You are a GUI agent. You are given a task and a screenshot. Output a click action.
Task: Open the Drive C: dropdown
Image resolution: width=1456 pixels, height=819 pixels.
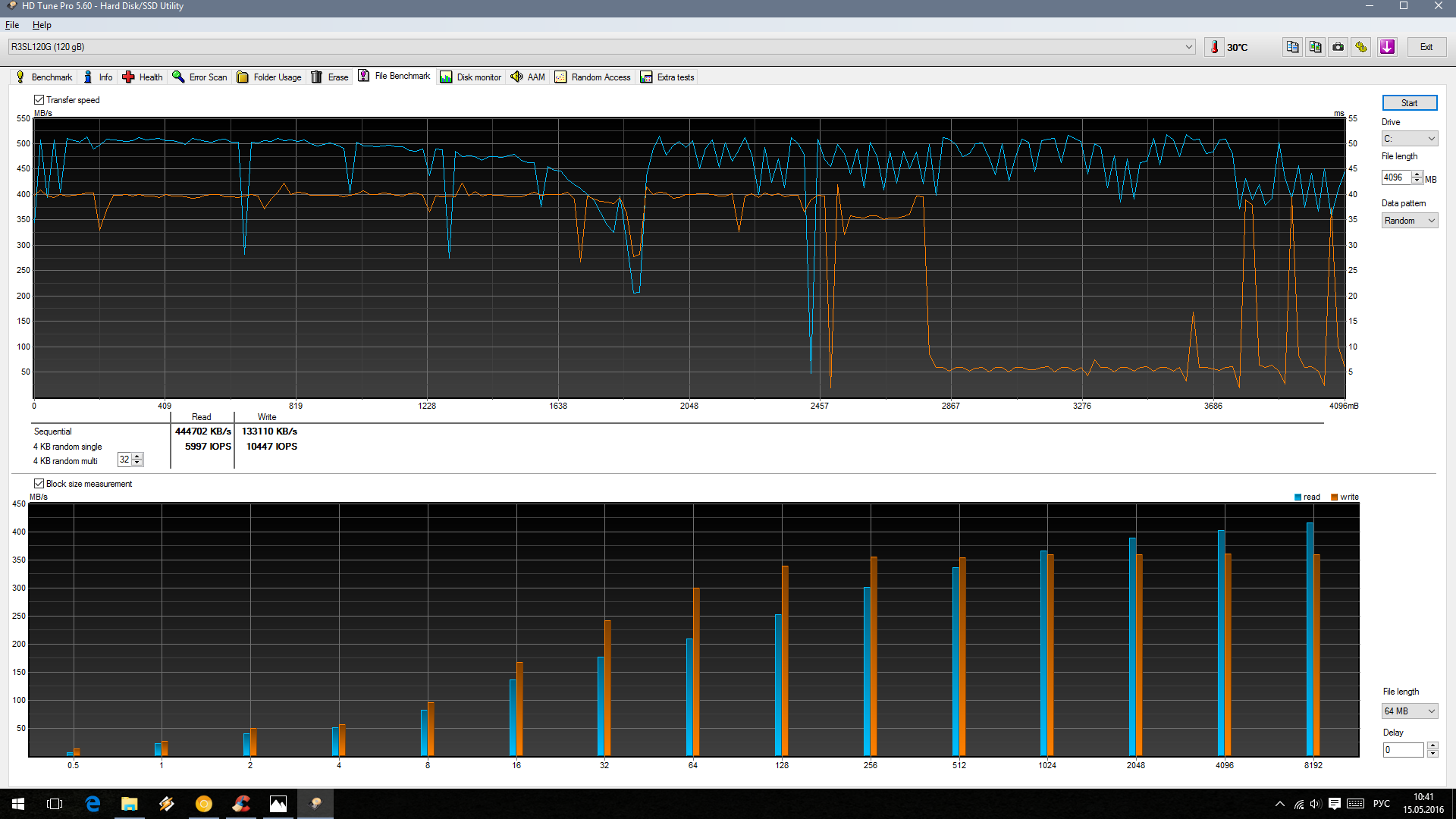click(1409, 139)
